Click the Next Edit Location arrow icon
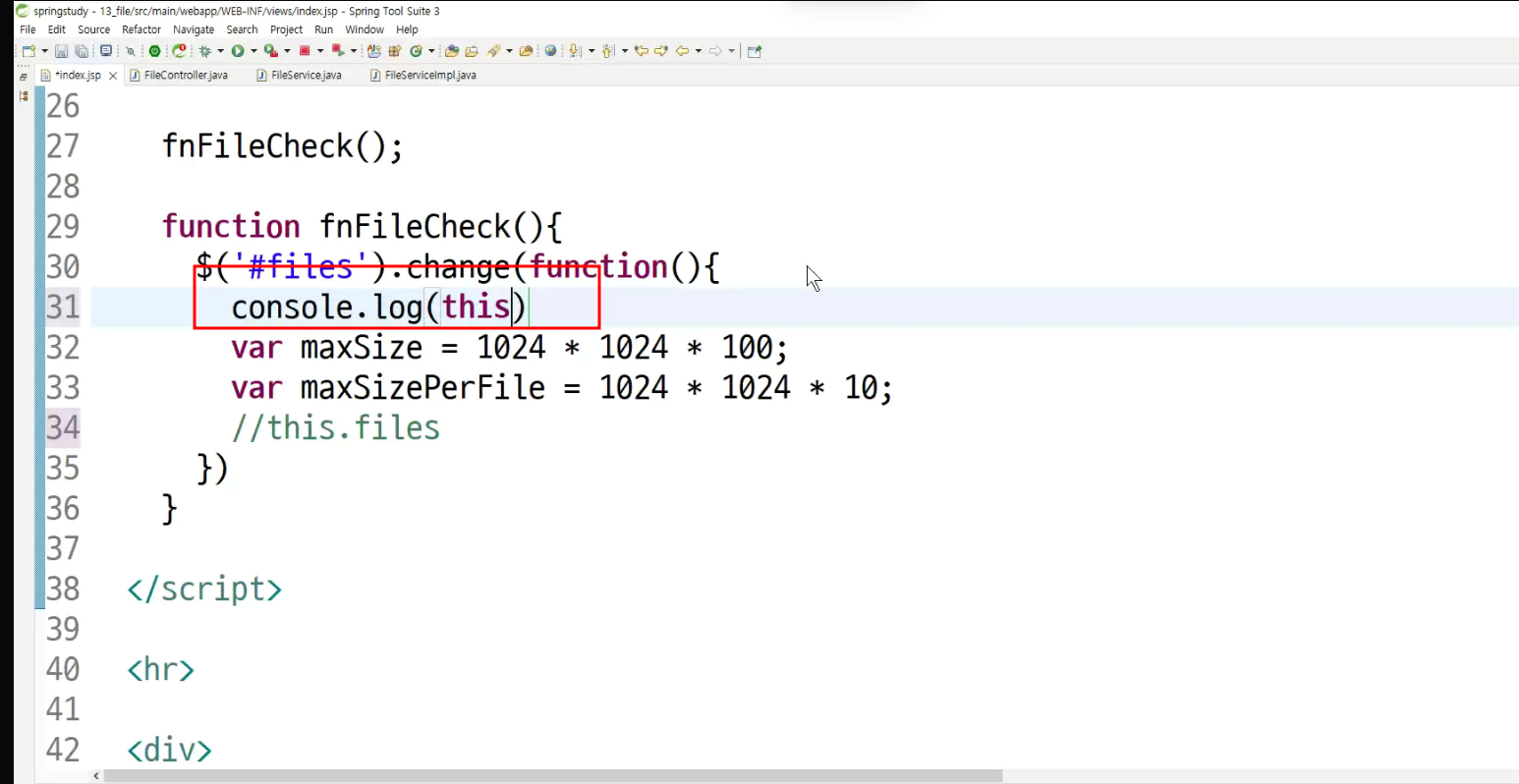 [661, 51]
